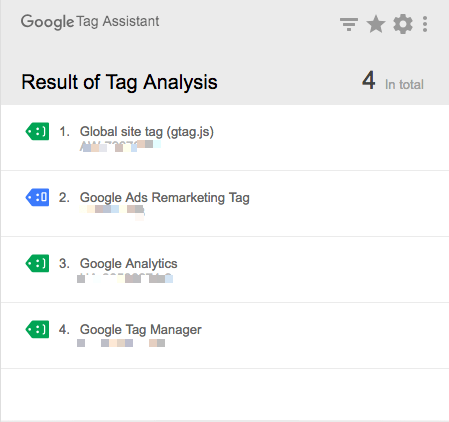Viewport: 449px width, 422px height.
Task: Select the Google Analytics result row
Action: pos(225,270)
